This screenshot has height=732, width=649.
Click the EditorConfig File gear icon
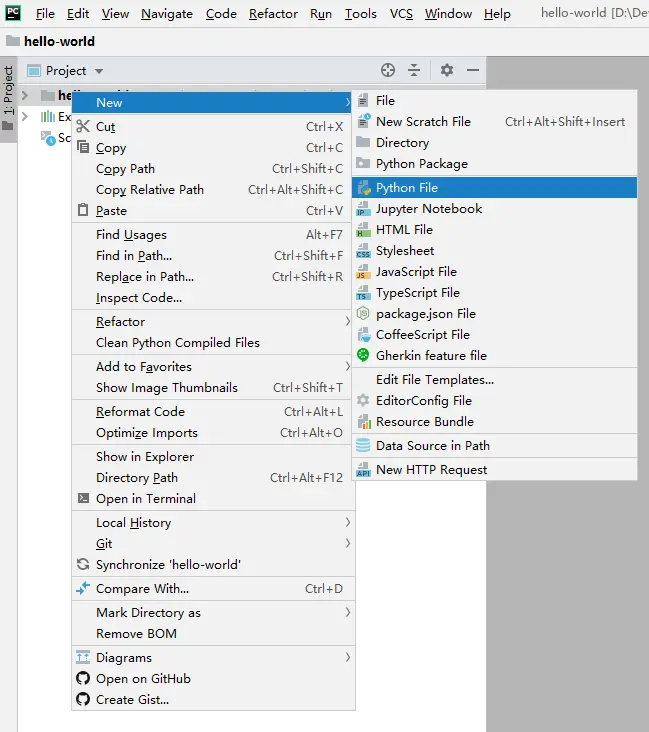(x=363, y=400)
